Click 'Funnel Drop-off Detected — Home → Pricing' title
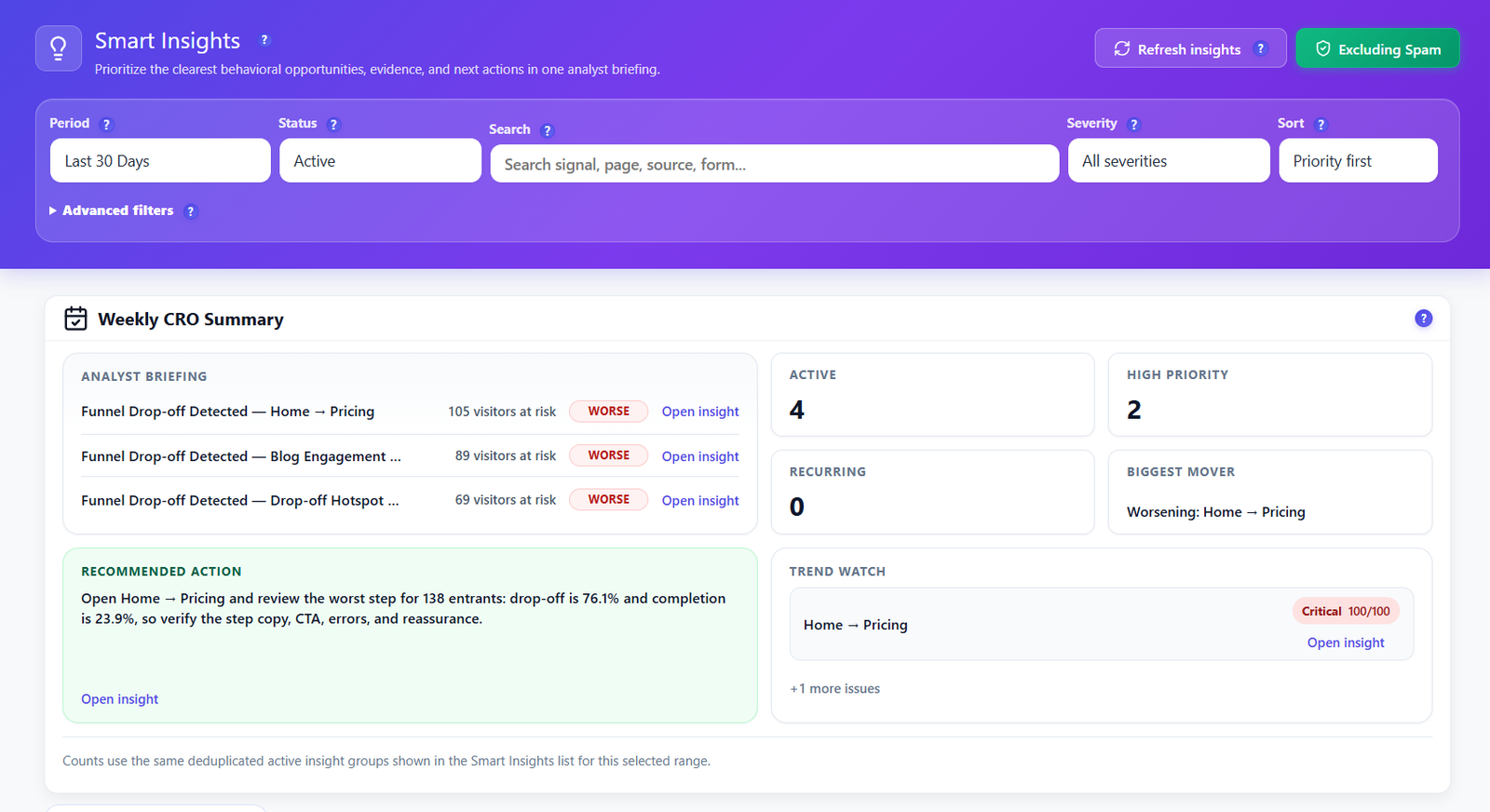1490x812 pixels. tap(228, 412)
